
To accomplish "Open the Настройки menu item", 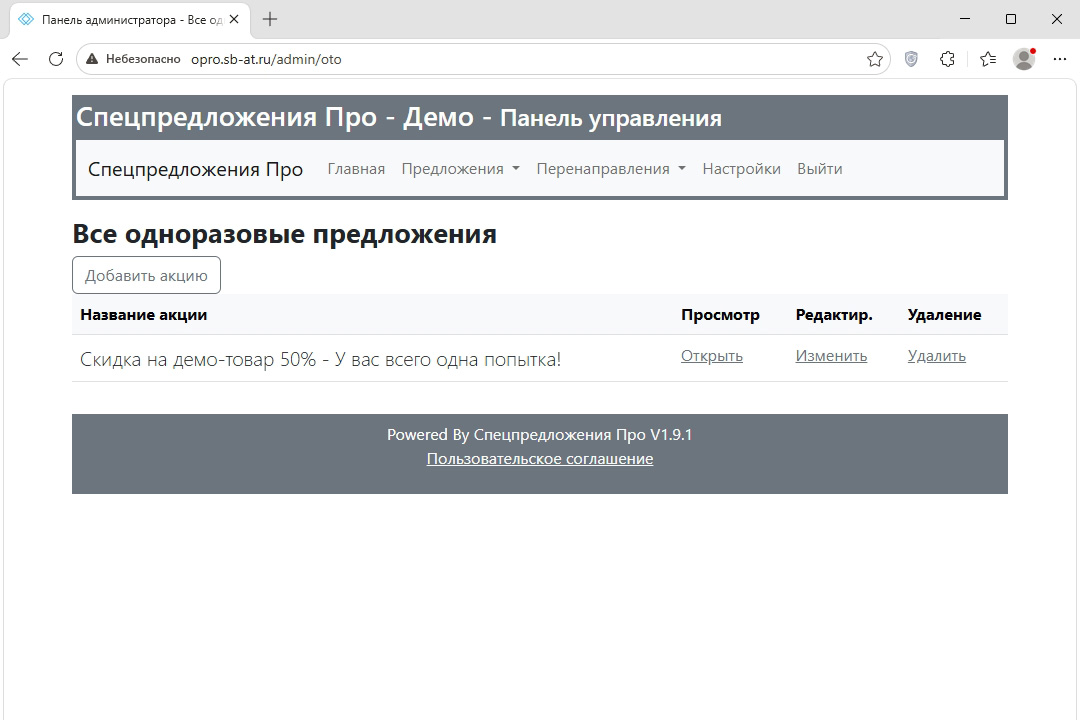I will coord(741,169).
